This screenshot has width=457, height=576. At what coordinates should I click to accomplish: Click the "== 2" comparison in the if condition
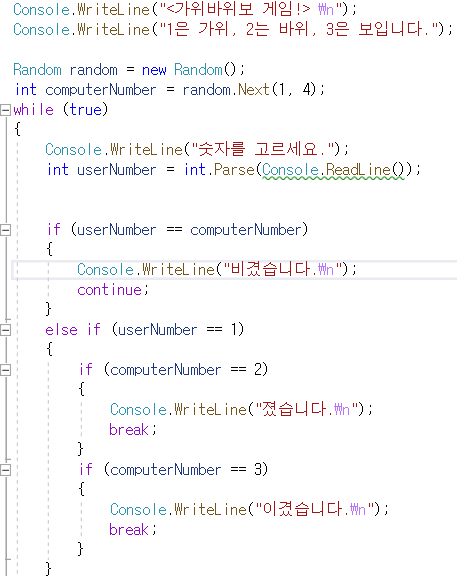point(246,370)
